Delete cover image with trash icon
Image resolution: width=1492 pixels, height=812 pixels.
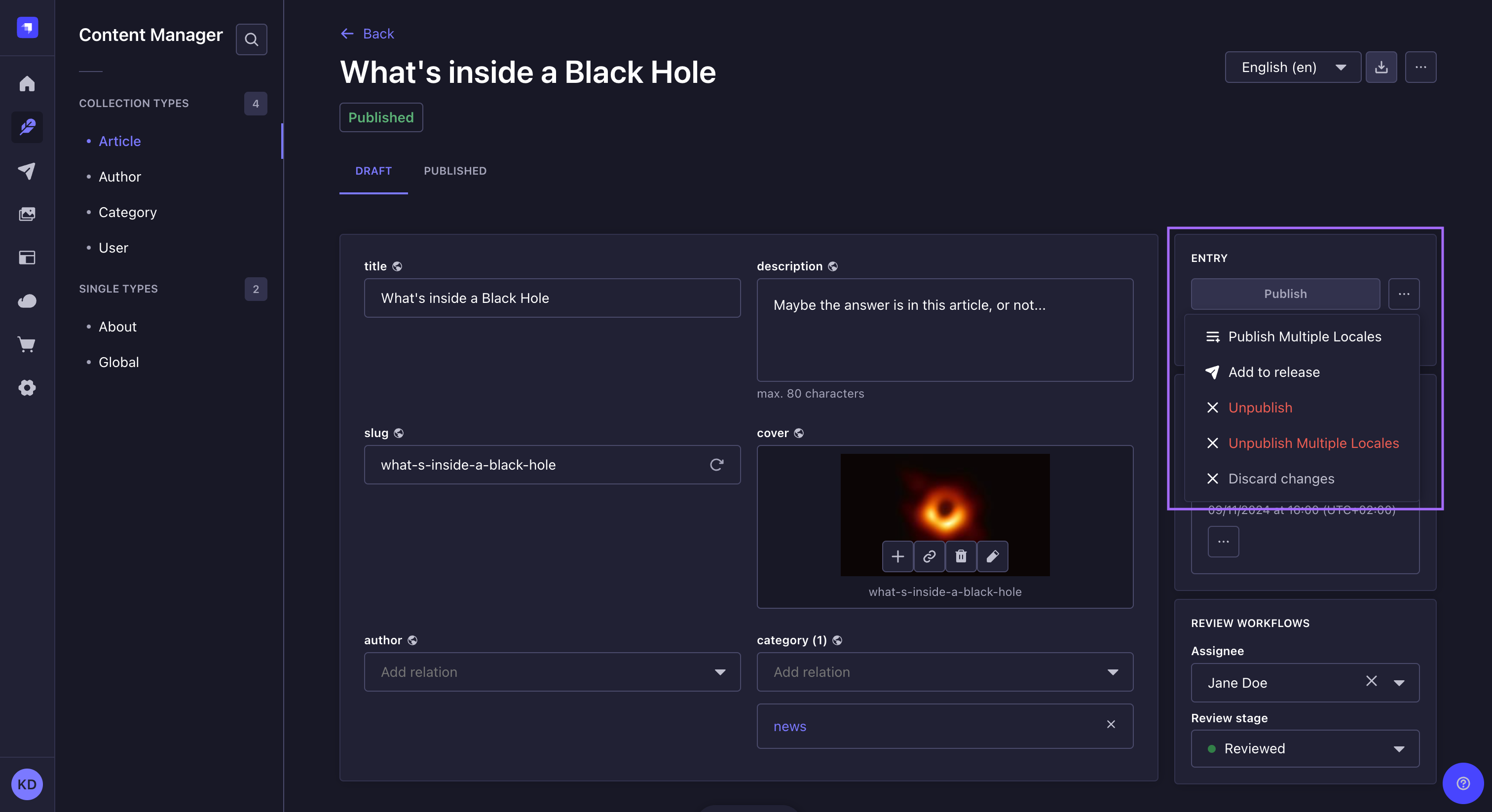(x=960, y=556)
